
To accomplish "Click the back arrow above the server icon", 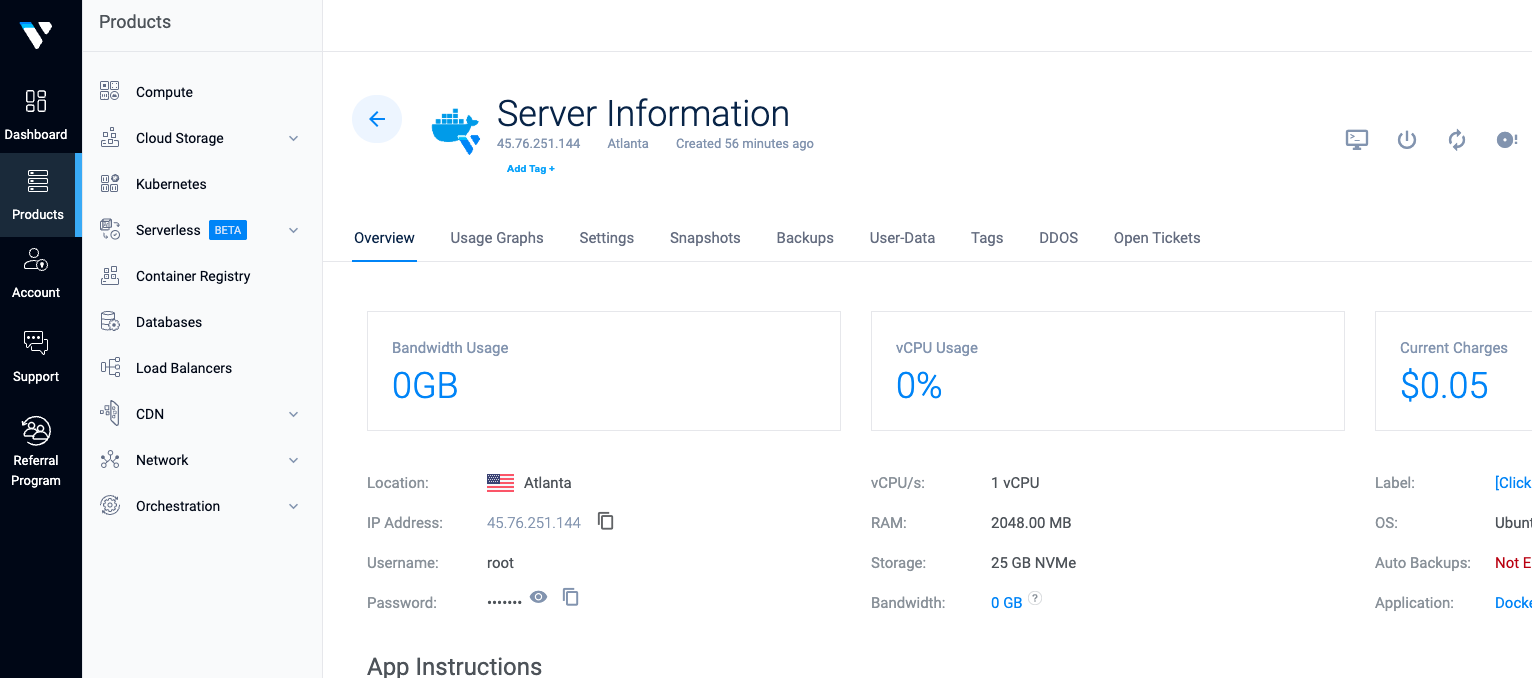I will (x=377, y=118).
